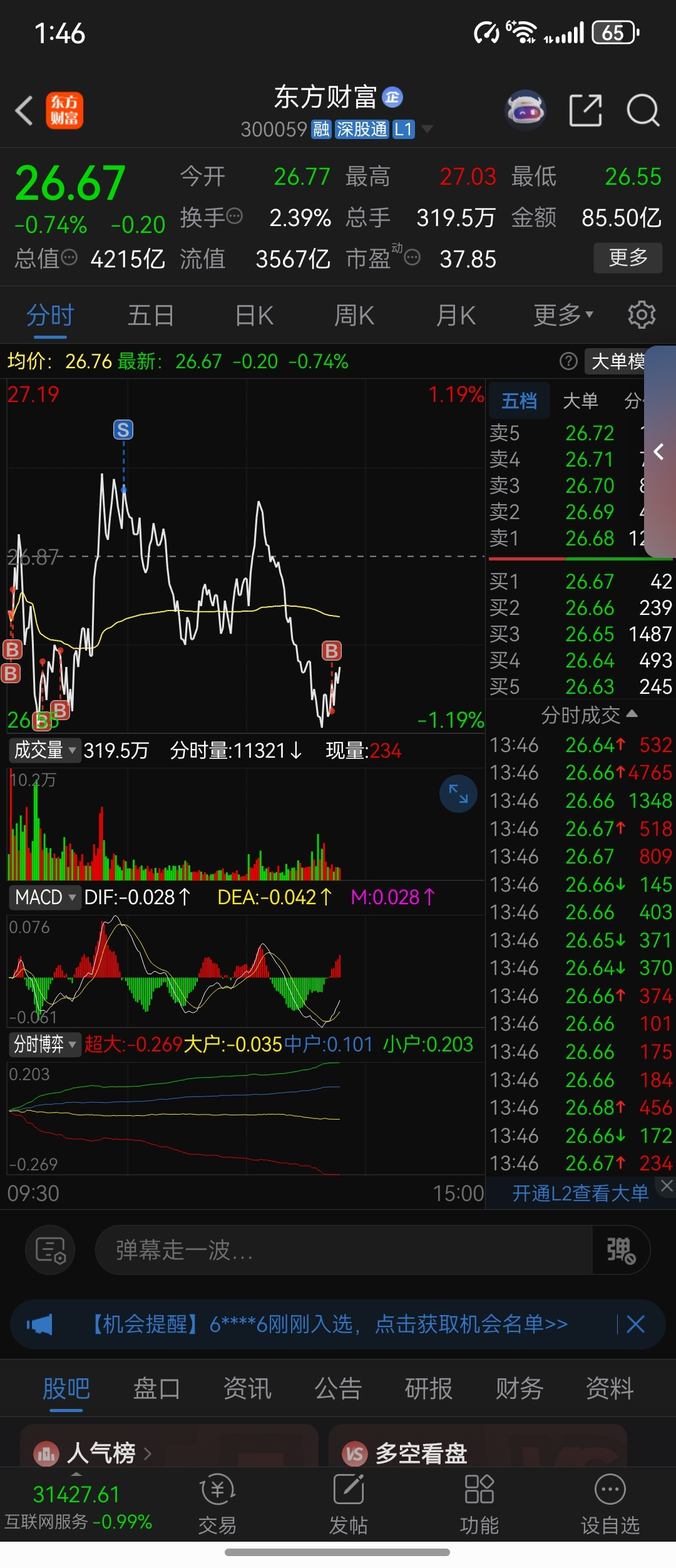Open the 成交量 indicator dropdown
Screen dimensions: 676x1568
click(44, 750)
